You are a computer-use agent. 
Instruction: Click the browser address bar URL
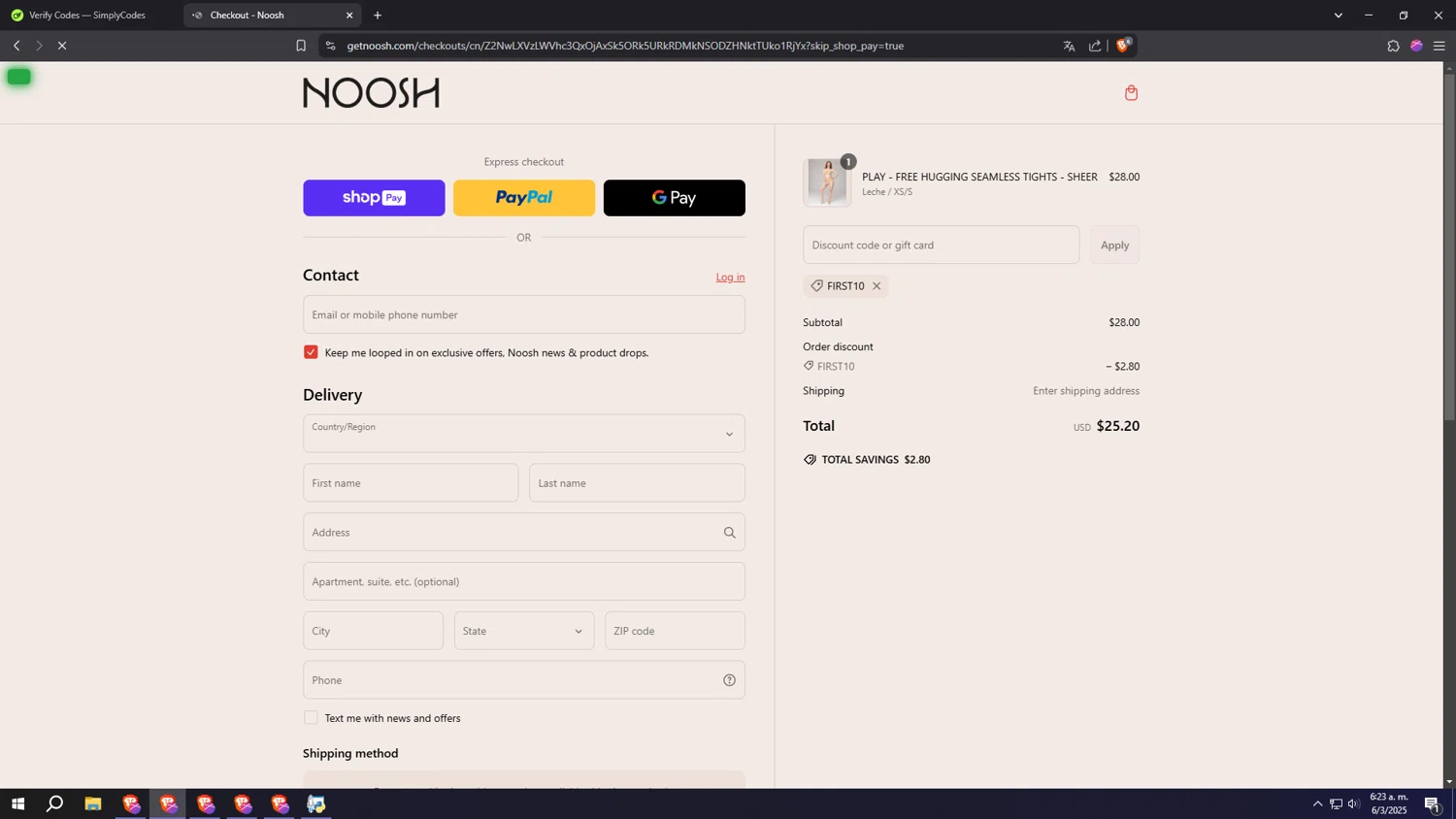pyautogui.click(x=625, y=46)
